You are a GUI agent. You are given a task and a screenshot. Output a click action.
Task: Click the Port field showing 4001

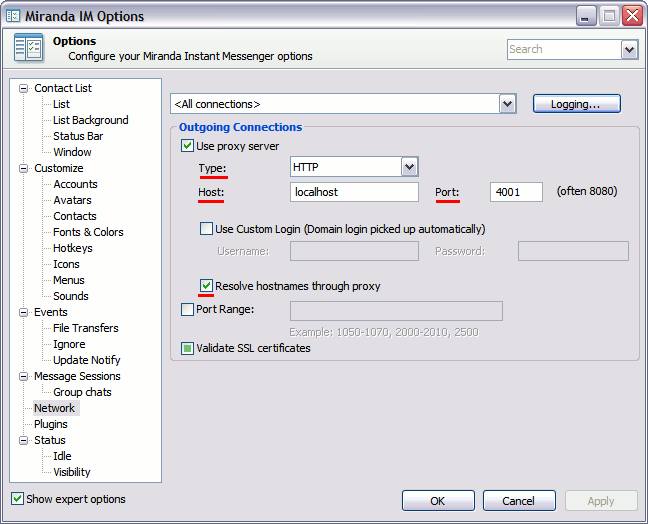pyautogui.click(x=516, y=192)
